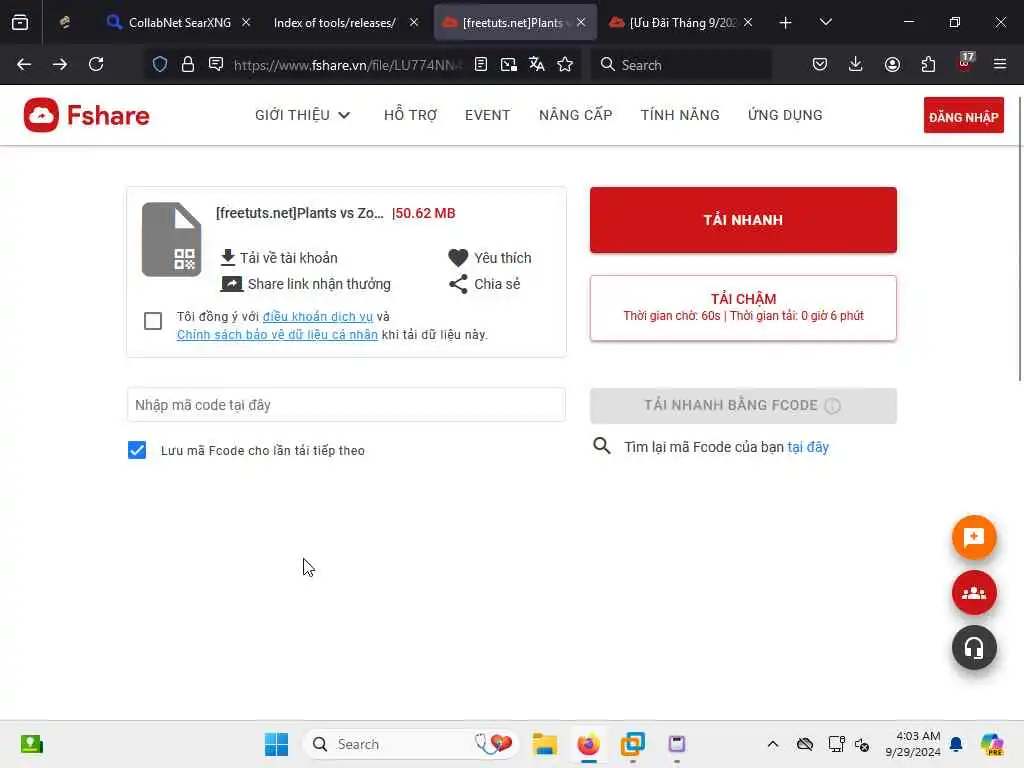Open extension icon with 17 badge
This screenshot has height=768, width=1024.
pyautogui.click(x=964, y=63)
